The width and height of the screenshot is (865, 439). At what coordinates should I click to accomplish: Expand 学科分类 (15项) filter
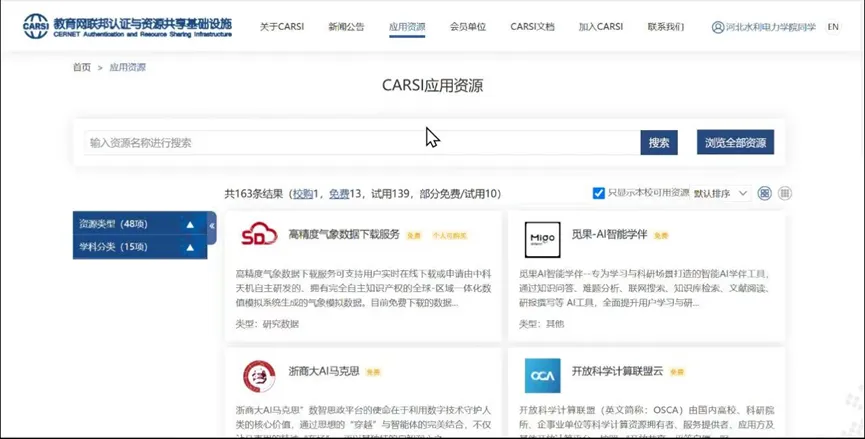[140, 247]
